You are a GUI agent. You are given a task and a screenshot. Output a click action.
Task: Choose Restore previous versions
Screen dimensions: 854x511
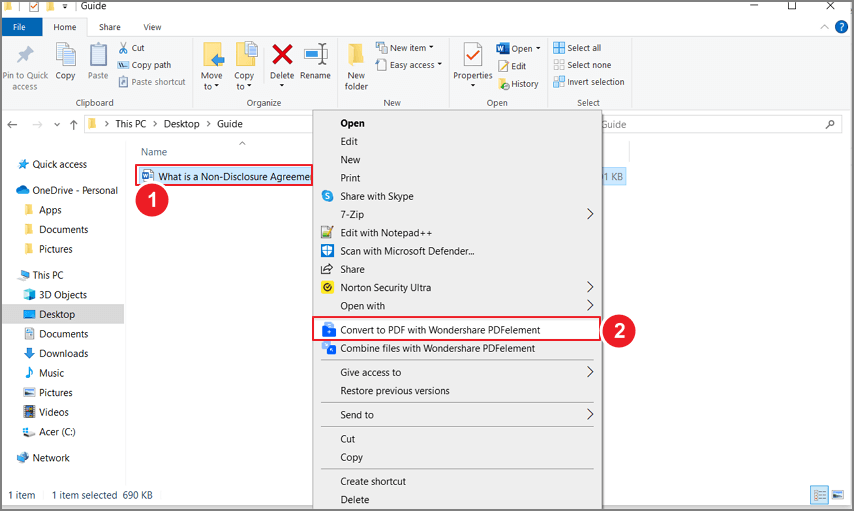click(x=456, y=391)
